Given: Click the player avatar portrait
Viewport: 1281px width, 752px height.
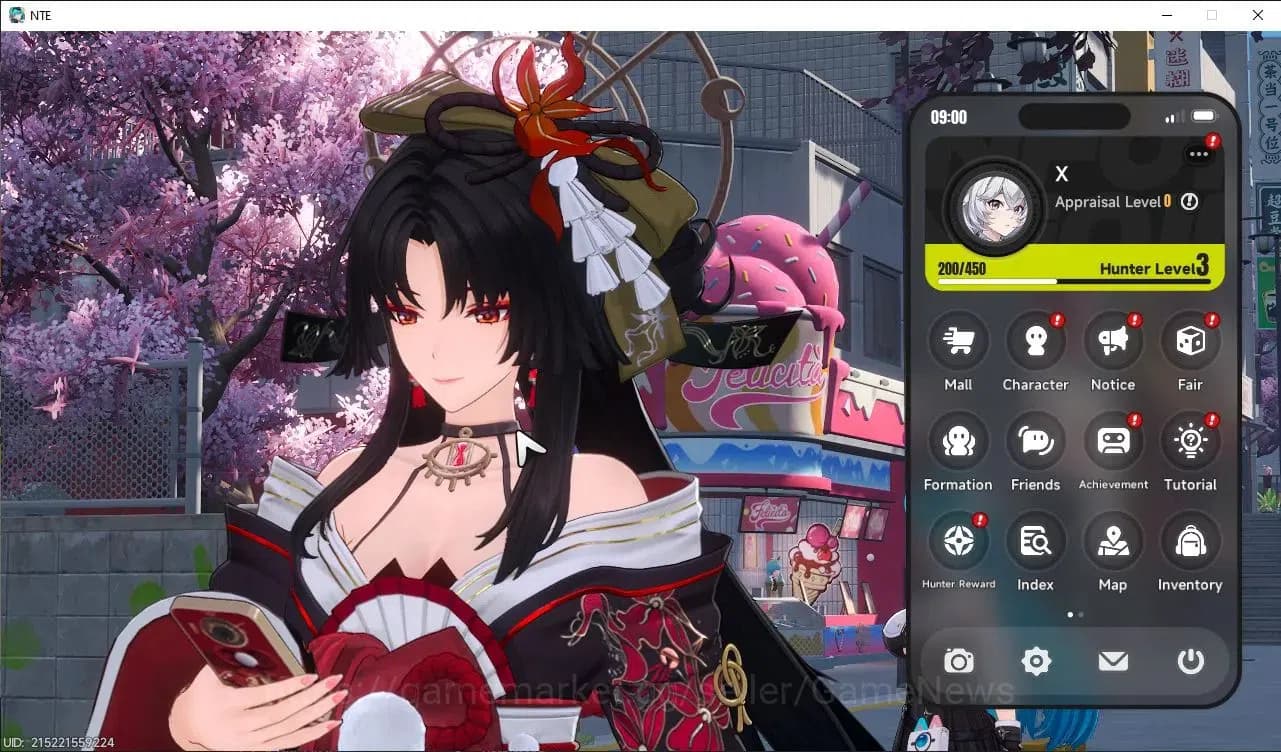Looking at the screenshot, I should click(994, 208).
